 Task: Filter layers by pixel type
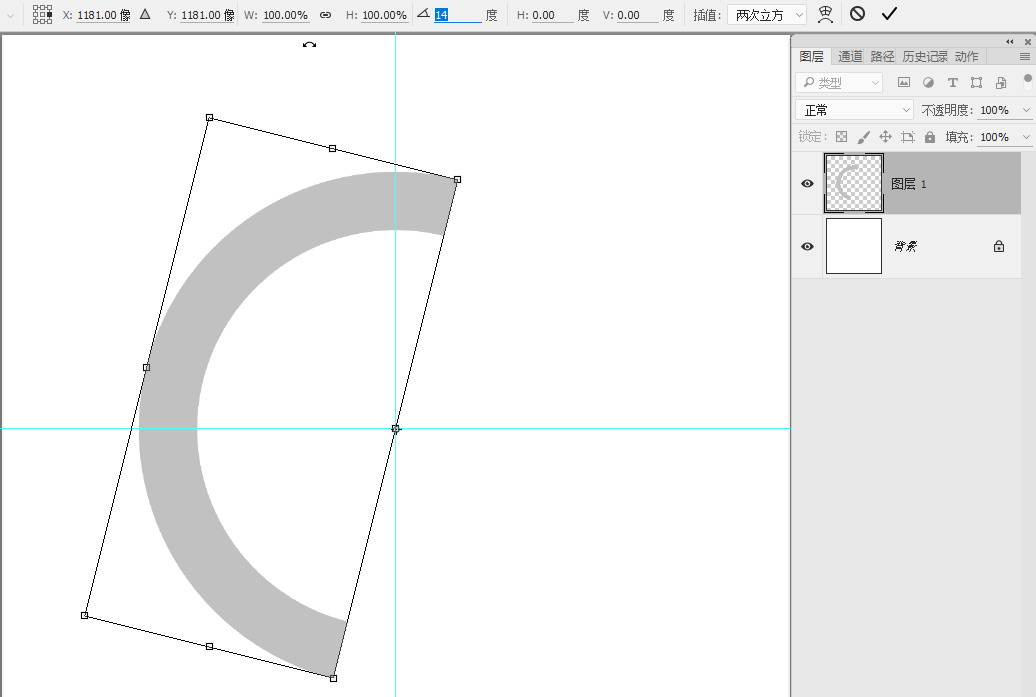coord(904,83)
